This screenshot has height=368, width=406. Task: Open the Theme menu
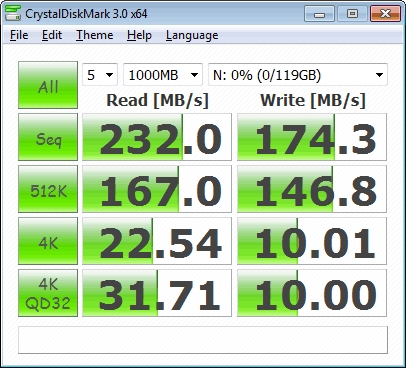pyautogui.click(x=95, y=35)
